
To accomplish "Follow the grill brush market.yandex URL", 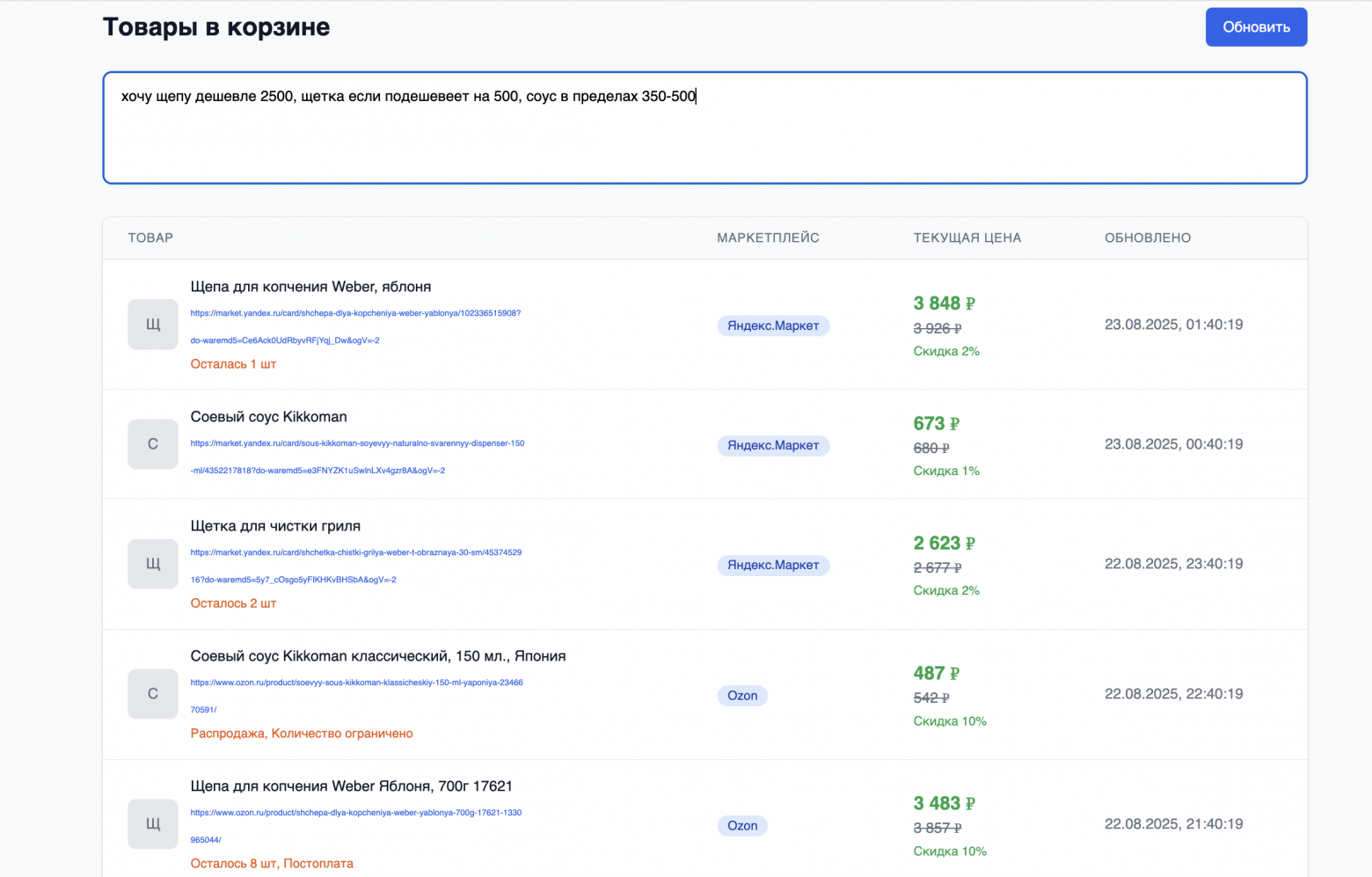I will 355,552.
